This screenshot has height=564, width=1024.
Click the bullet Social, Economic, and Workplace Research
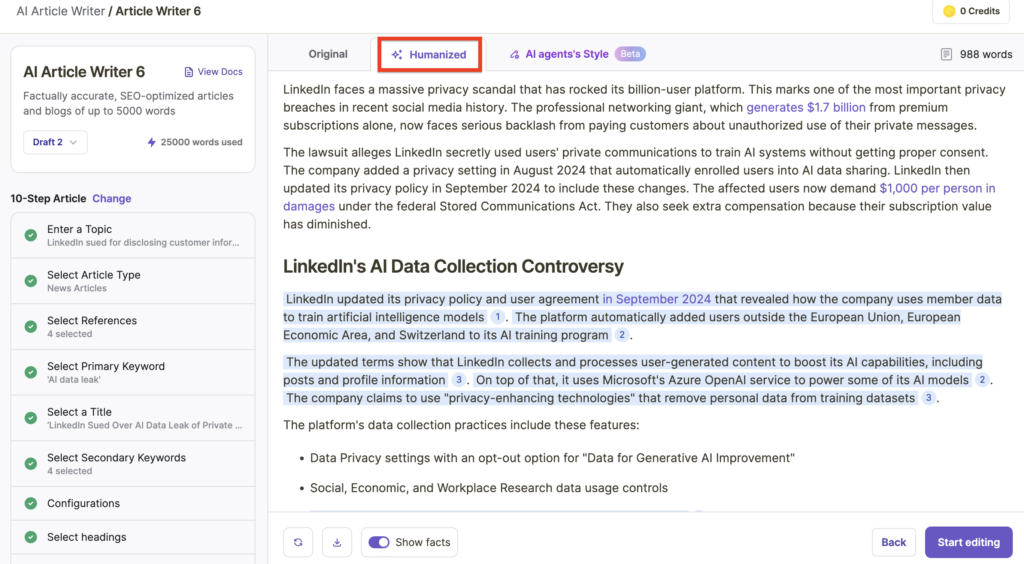coord(488,488)
